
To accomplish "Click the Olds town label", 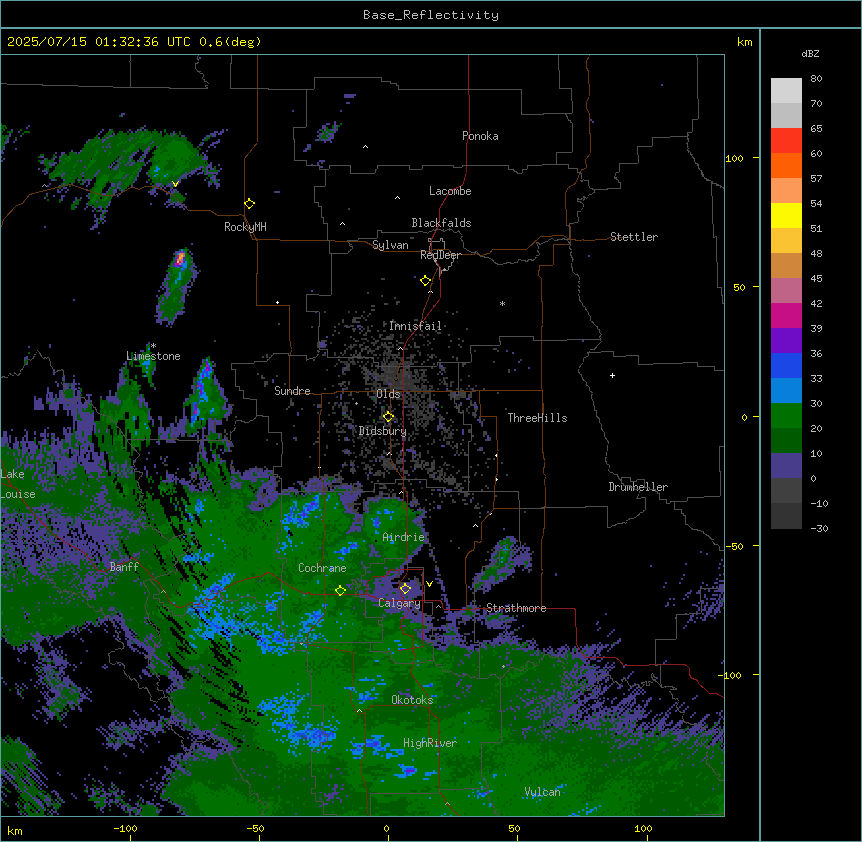I will click(388, 394).
